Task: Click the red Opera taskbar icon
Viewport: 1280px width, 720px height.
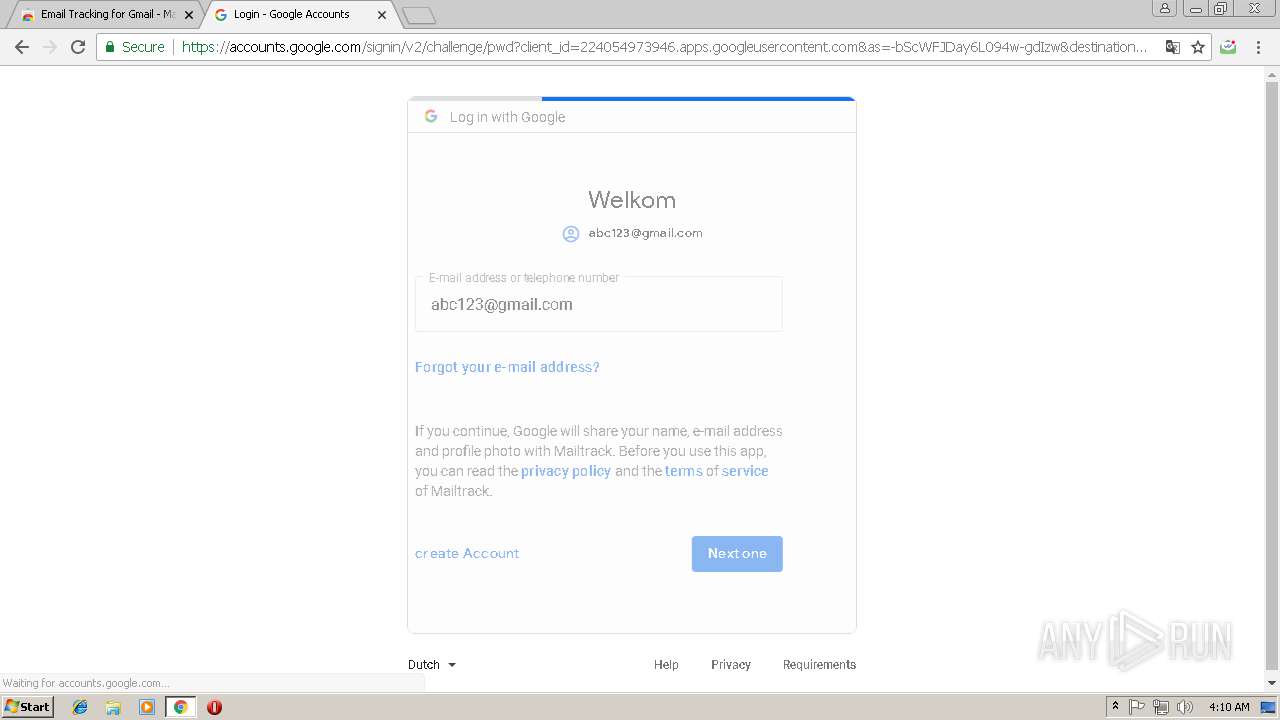Action: (214, 707)
